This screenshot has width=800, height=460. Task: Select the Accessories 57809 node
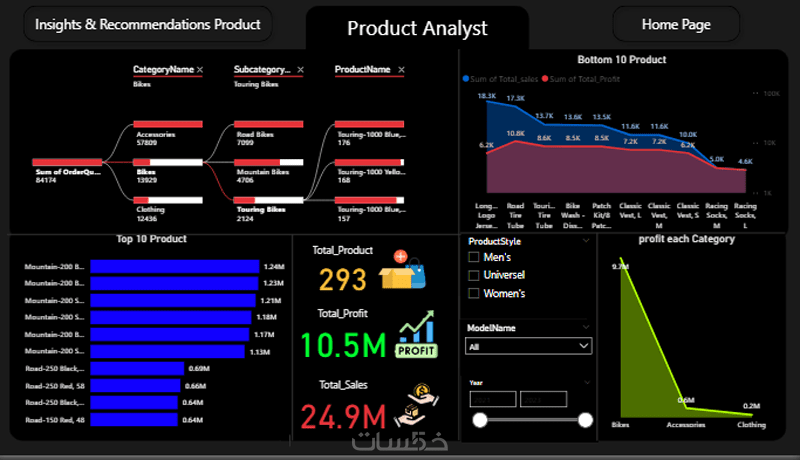(168, 124)
